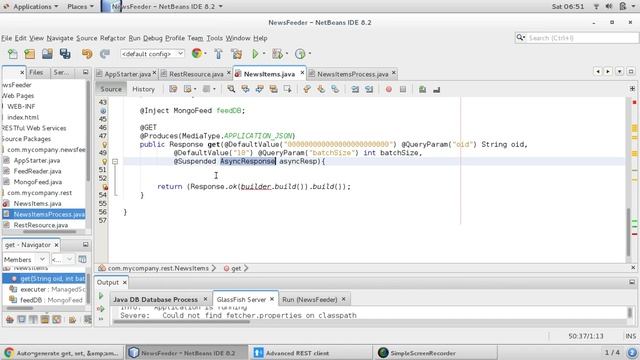Click the Shift Line Left icon
Viewport: 640px width, 360px height.
355,89
